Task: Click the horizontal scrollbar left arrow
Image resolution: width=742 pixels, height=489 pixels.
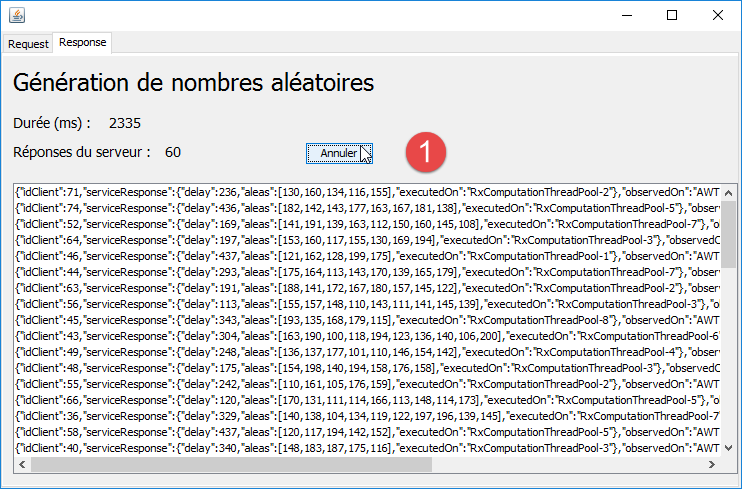Action: [x=20, y=464]
